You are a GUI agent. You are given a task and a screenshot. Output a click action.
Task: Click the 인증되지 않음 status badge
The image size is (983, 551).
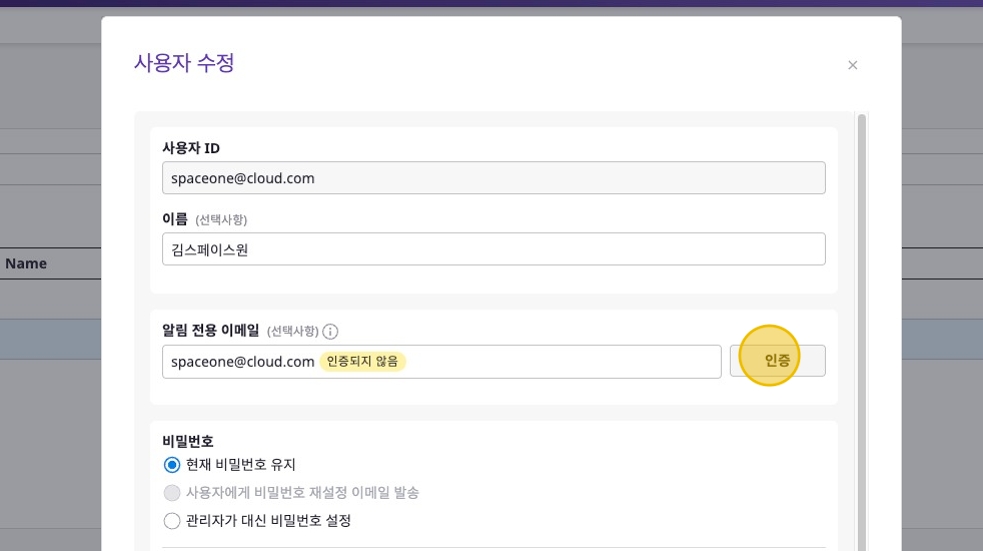(x=362, y=362)
